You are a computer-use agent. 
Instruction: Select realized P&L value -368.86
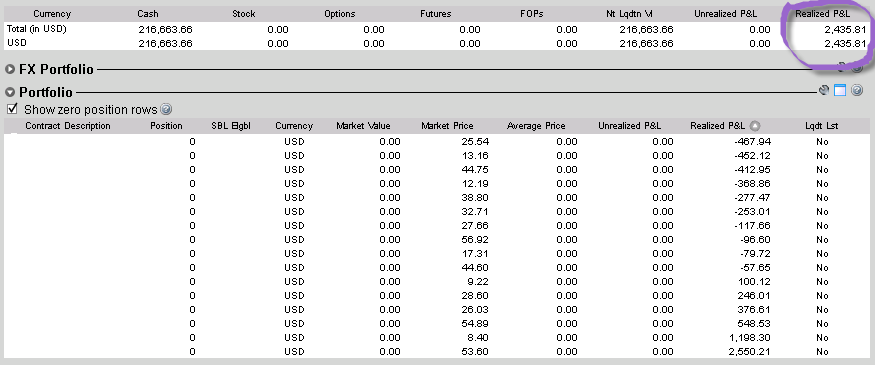(x=753, y=184)
